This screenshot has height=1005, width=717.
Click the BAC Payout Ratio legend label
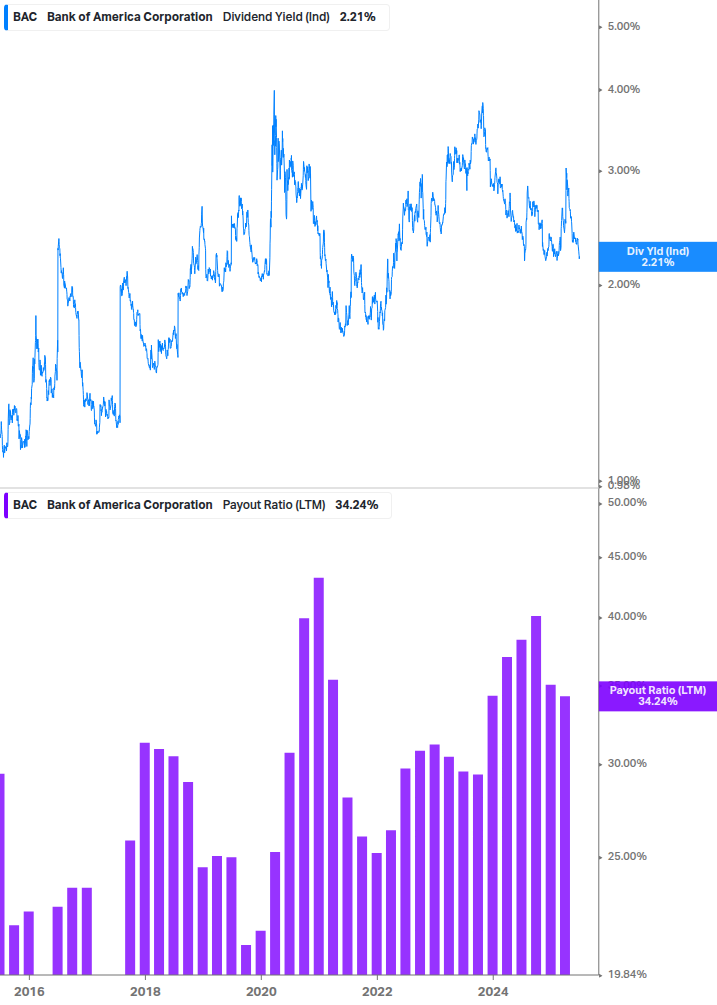[197, 505]
